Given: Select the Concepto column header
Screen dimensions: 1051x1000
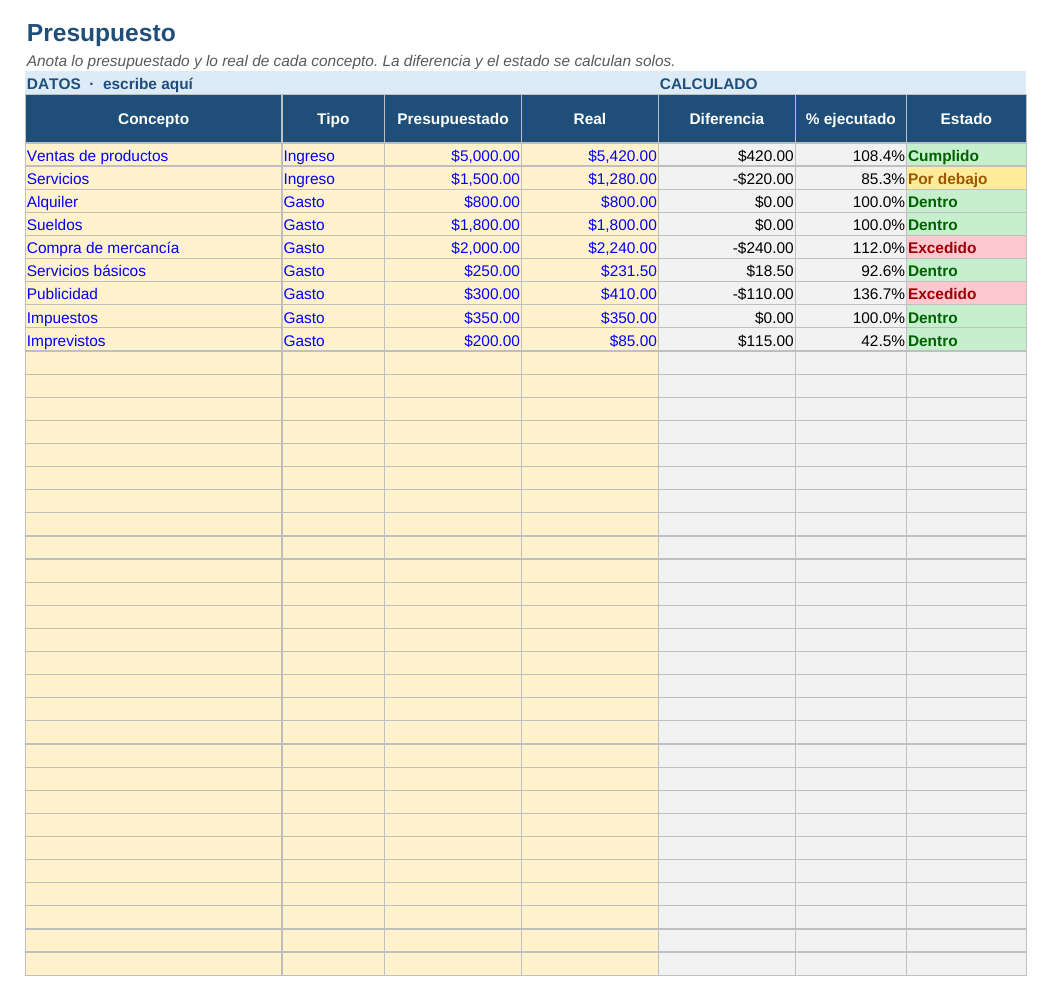Looking at the screenshot, I should click(153, 119).
